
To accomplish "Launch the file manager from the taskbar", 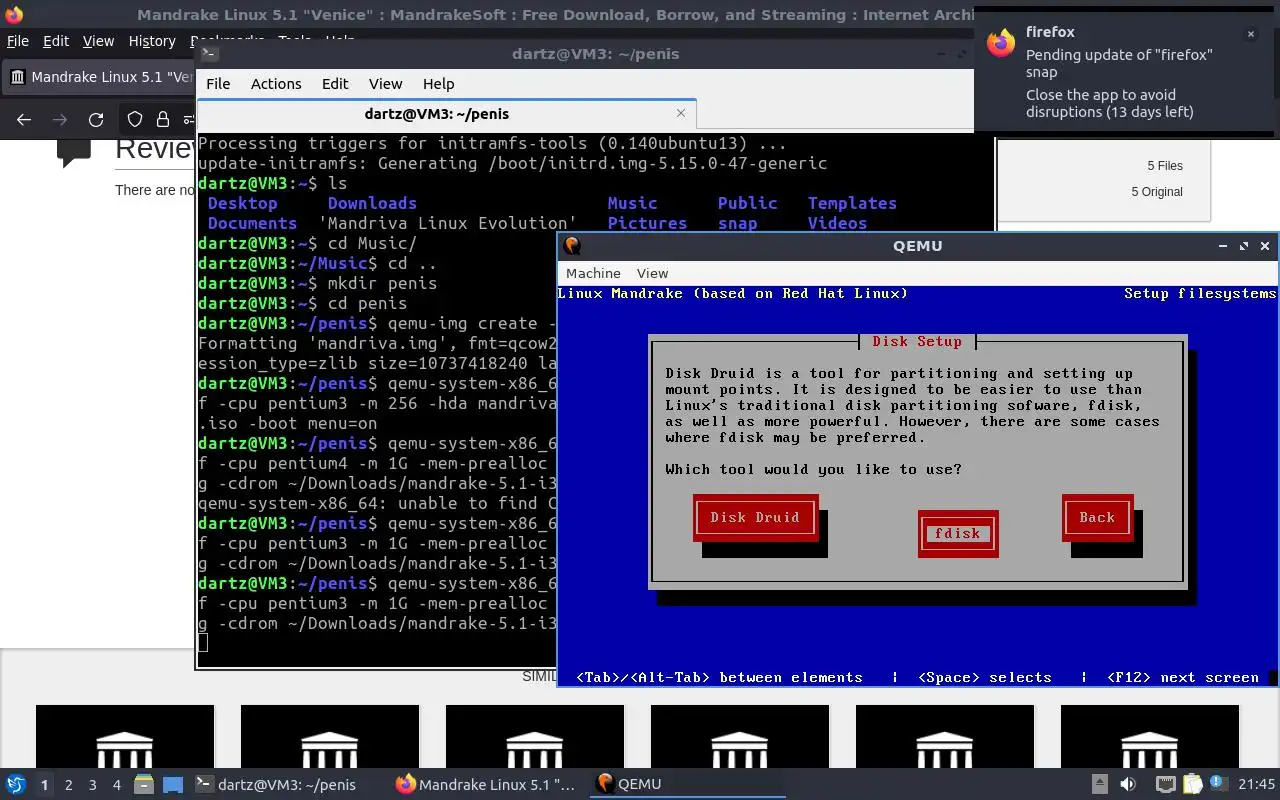I will coord(142,784).
